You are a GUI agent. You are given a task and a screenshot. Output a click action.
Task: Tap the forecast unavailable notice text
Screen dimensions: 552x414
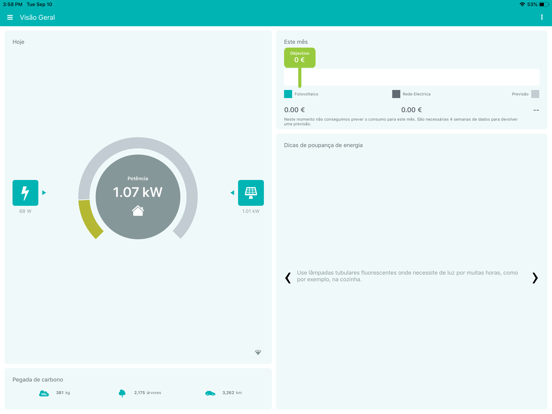(401, 121)
